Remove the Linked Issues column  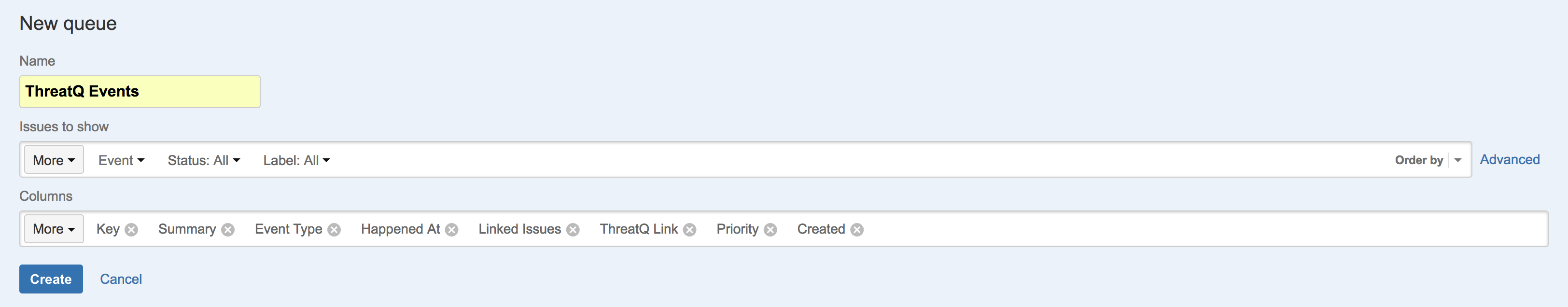click(573, 230)
